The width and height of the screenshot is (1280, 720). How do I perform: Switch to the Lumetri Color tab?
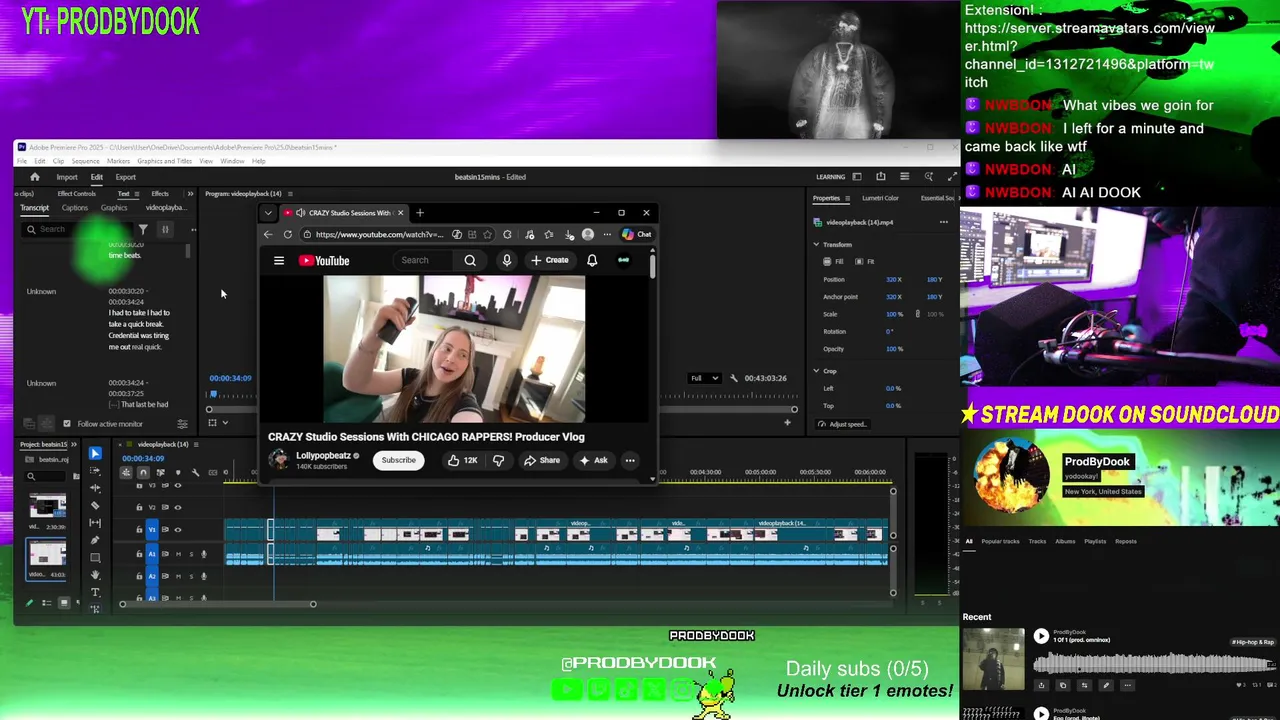(880, 198)
